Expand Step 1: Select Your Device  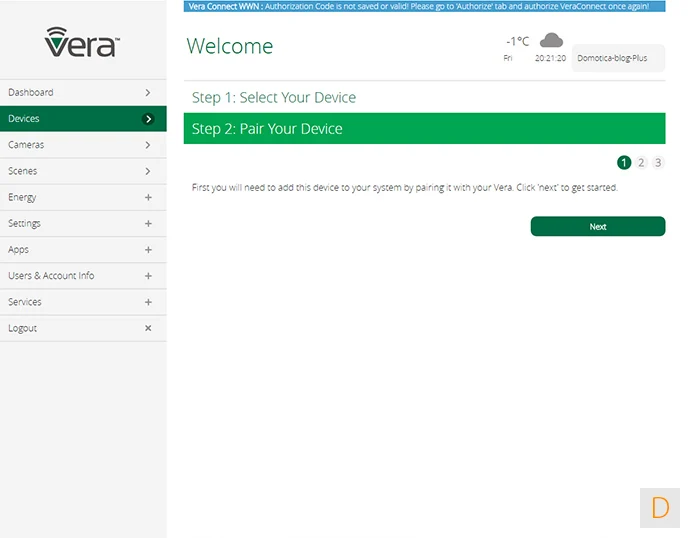coord(424,97)
